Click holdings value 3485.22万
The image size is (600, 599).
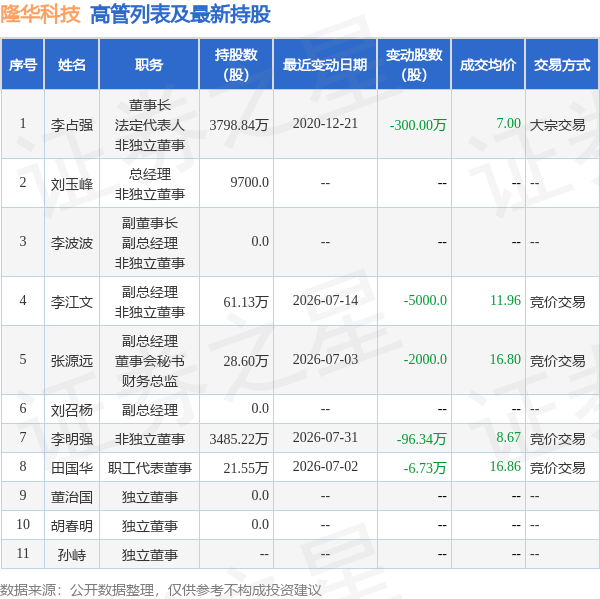point(239,439)
